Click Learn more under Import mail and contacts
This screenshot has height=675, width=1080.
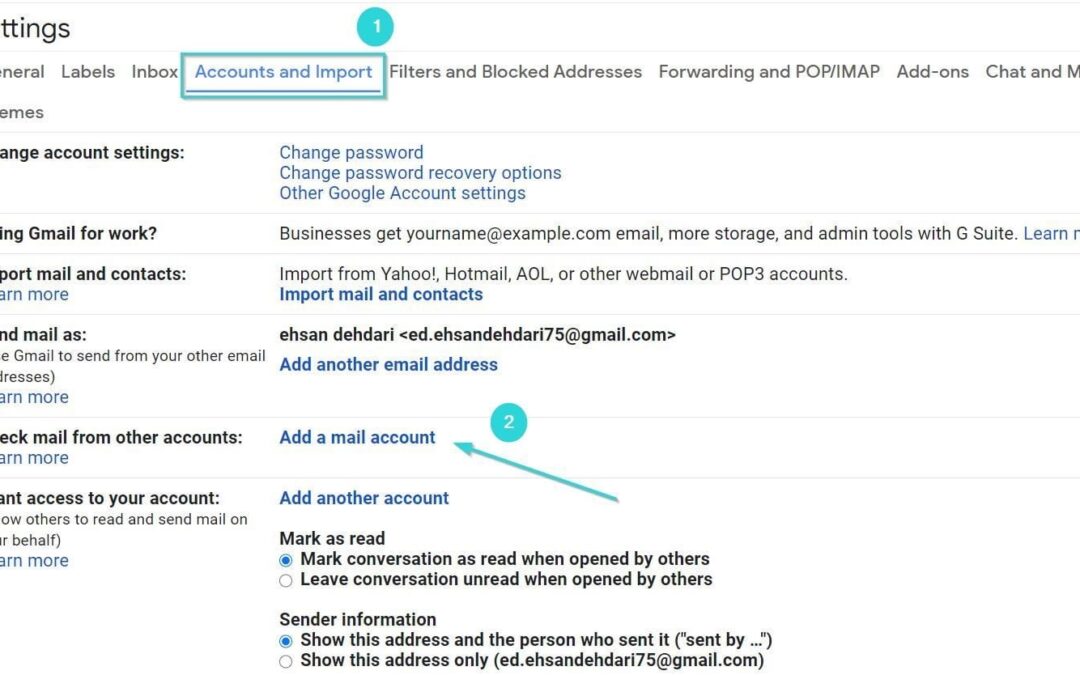tap(36, 295)
